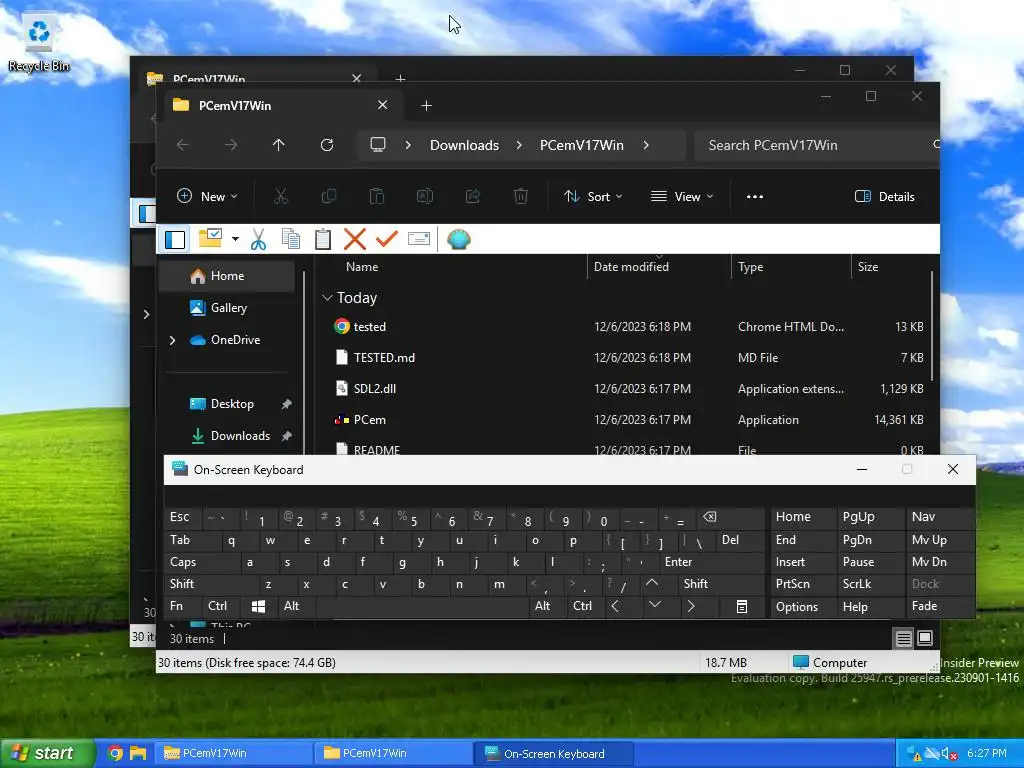
Task: Toggle the Details pane button
Action: pyautogui.click(x=884, y=197)
